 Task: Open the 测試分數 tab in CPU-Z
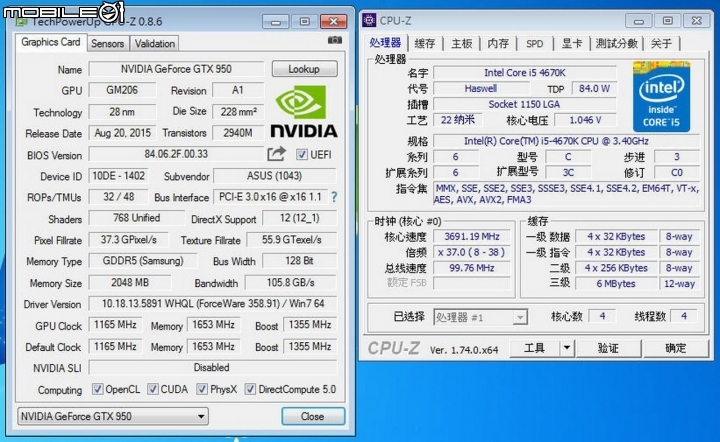tap(617, 44)
